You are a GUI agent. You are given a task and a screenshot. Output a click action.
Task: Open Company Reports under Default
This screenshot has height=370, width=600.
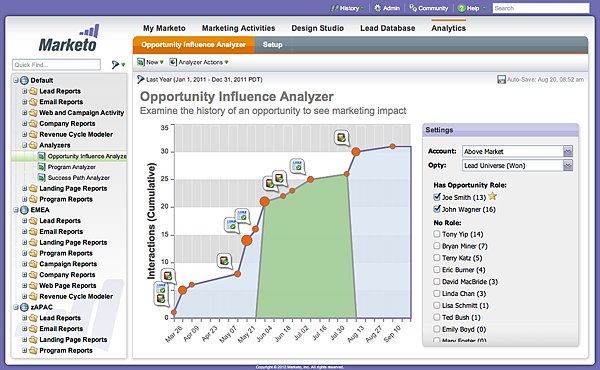pos(67,124)
